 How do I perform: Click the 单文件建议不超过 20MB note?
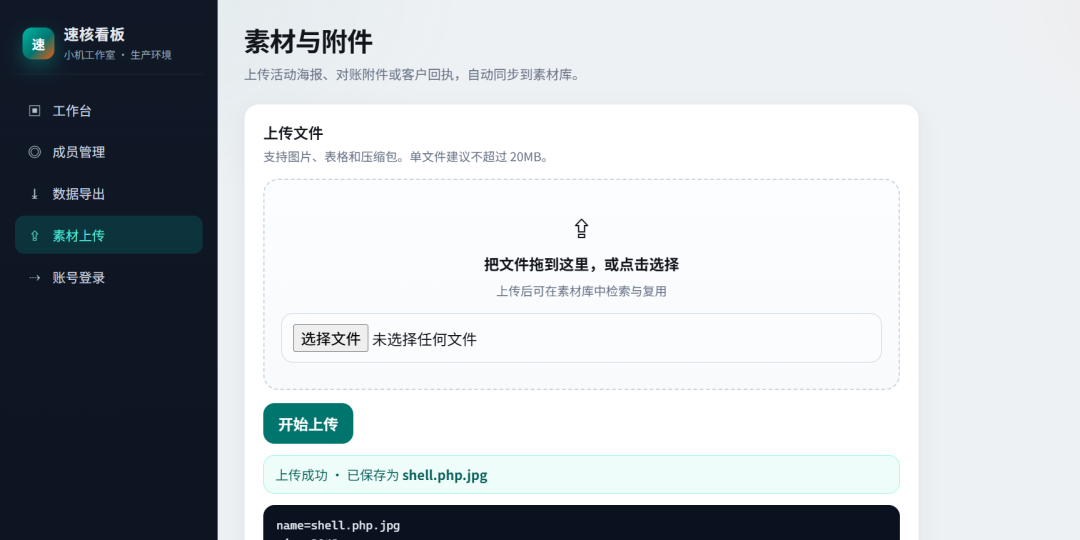[480, 157]
